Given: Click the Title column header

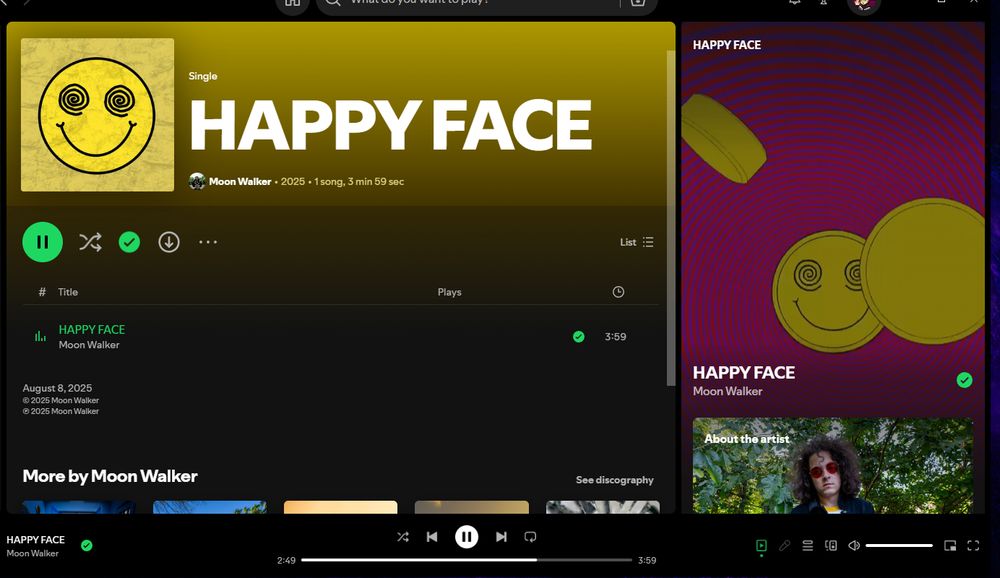Looking at the screenshot, I should click(x=68, y=292).
